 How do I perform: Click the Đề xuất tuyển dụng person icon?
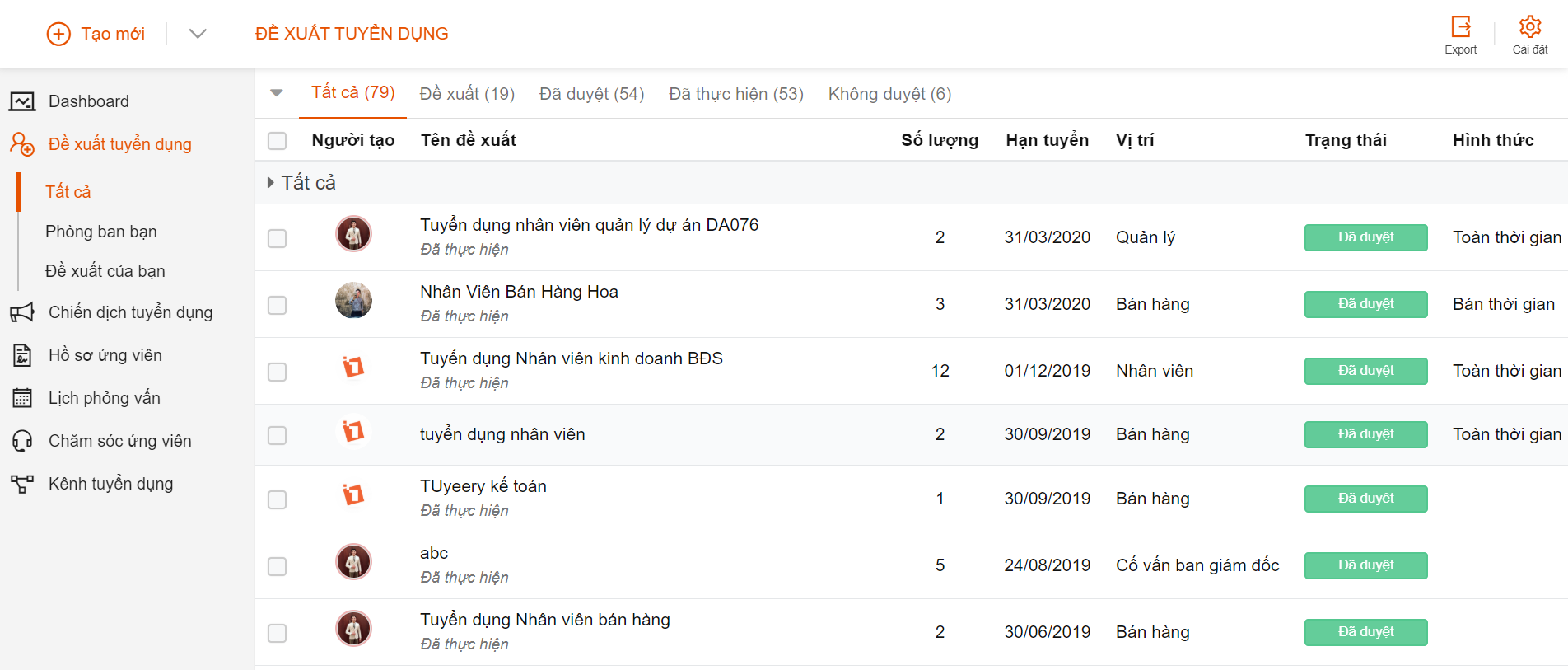click(x=22, y=144)
